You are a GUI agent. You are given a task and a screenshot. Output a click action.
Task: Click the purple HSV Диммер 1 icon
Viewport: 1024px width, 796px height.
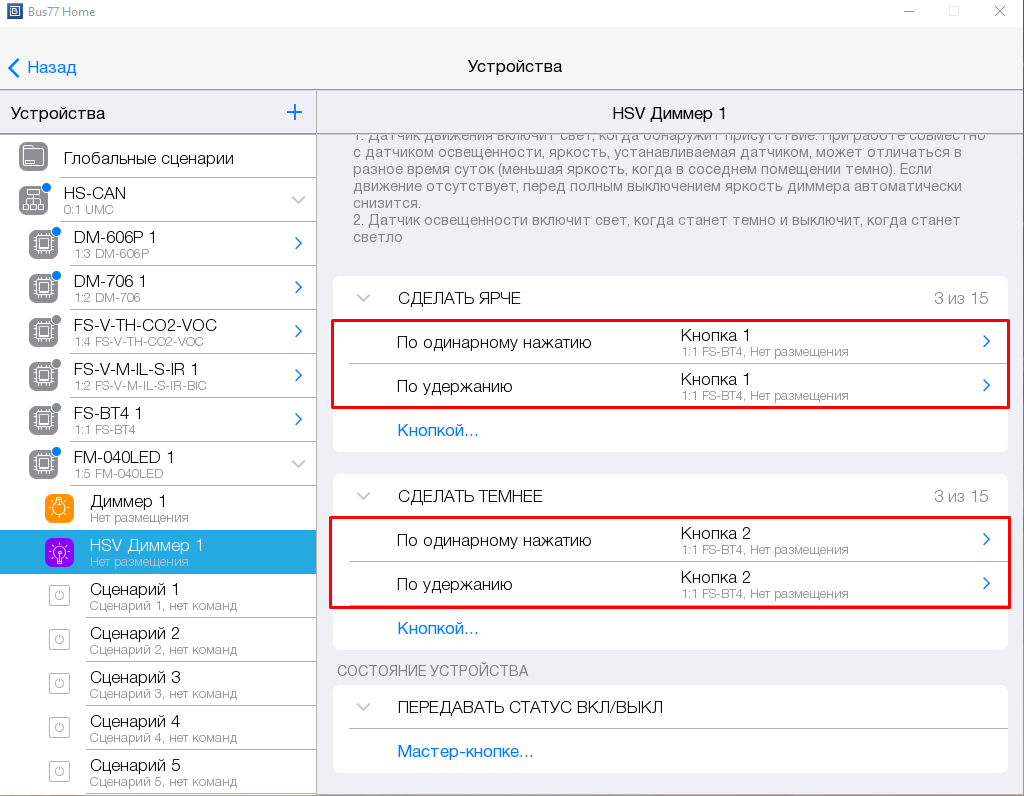point(60,552)
